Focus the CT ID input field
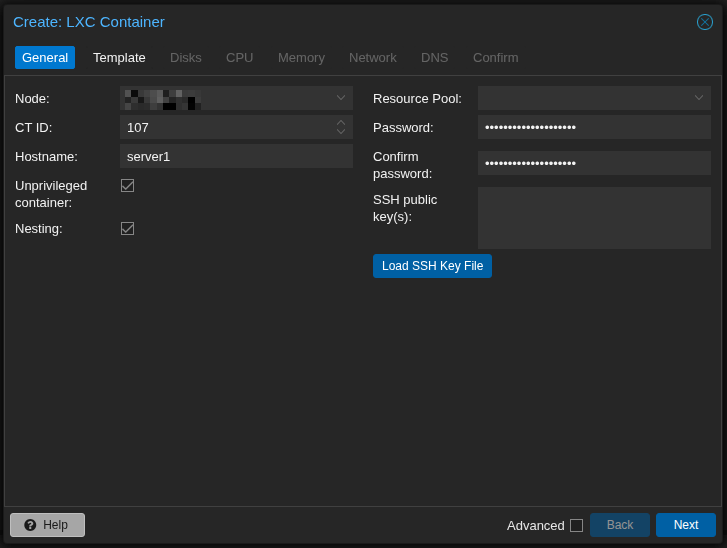 (x=226, y=127)
